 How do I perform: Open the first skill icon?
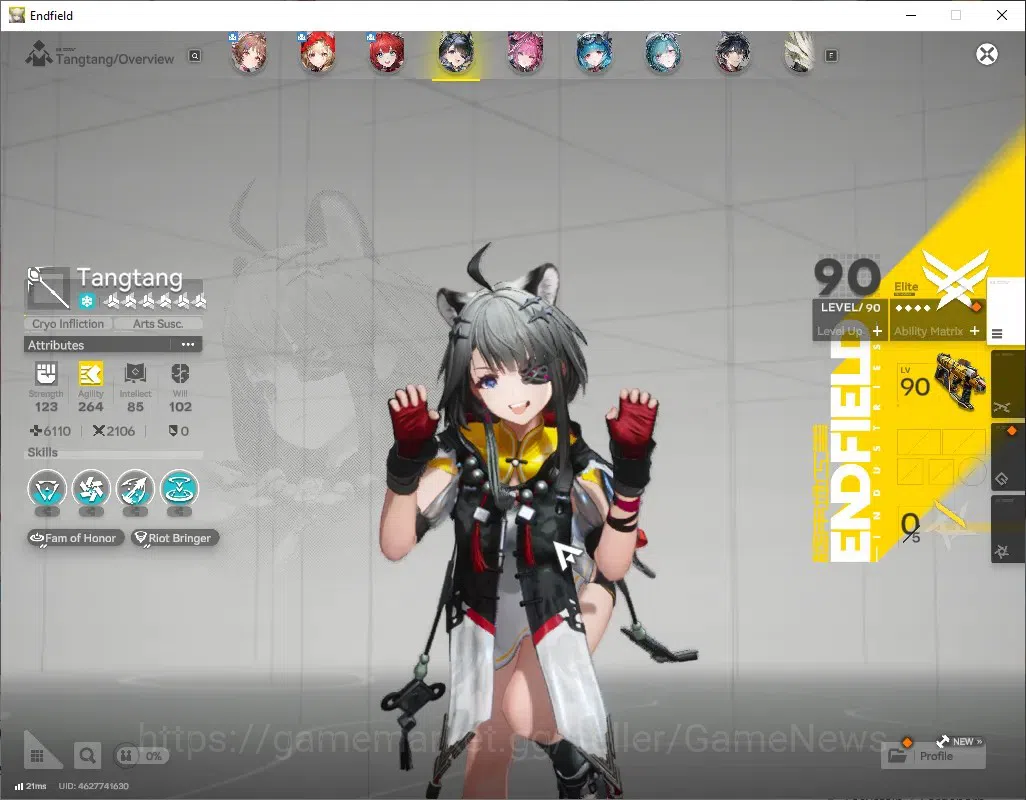click(x=46, y=489)
